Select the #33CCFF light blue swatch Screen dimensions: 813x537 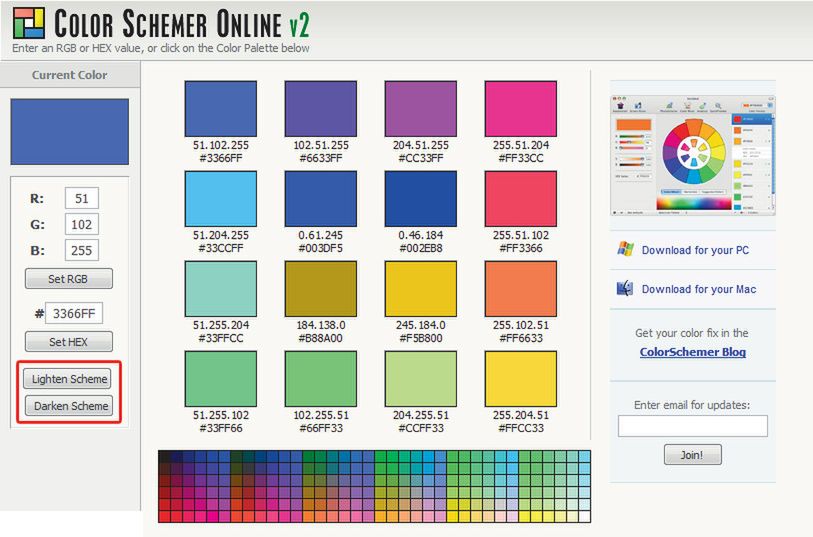(220, 199)
